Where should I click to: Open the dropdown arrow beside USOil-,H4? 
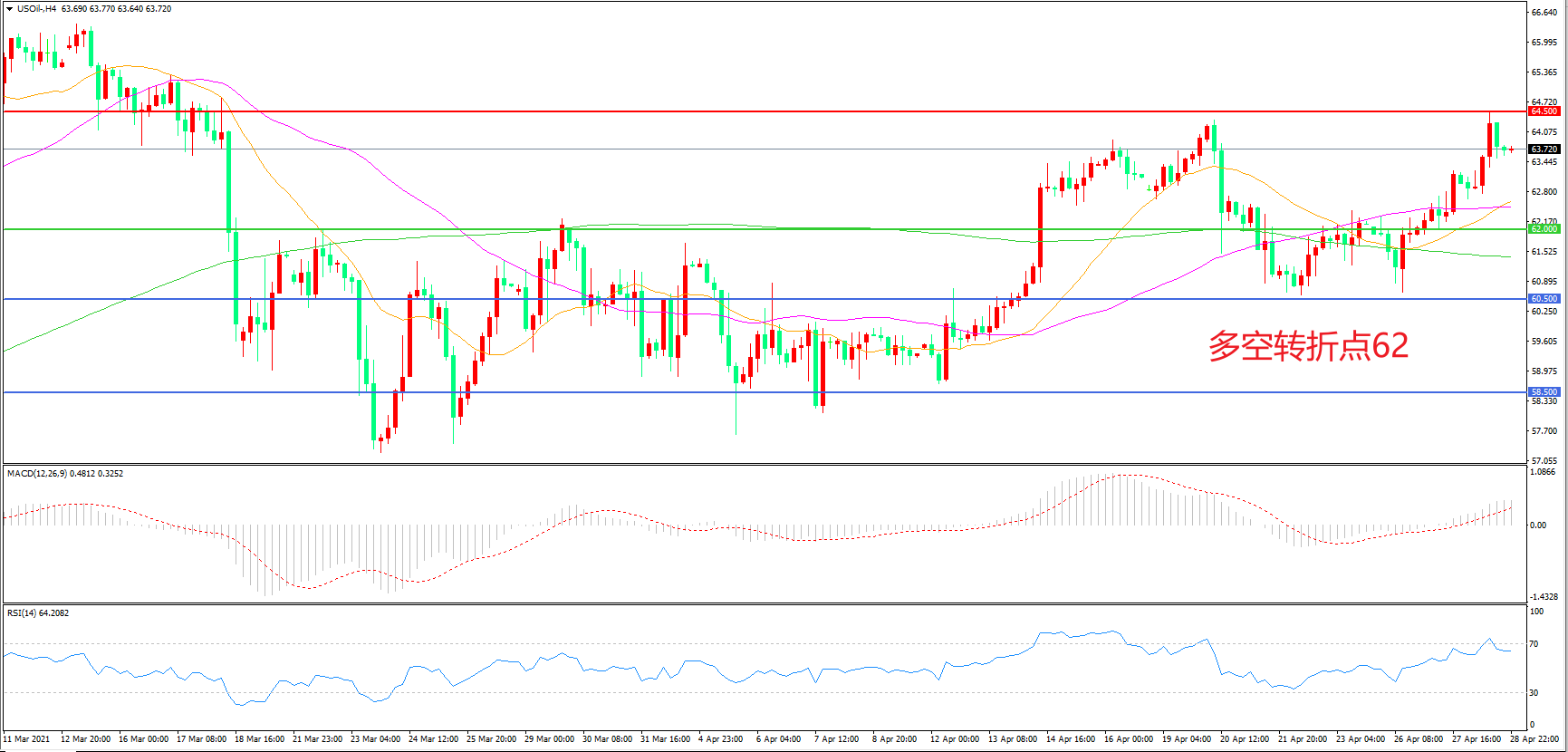point(9,9)
